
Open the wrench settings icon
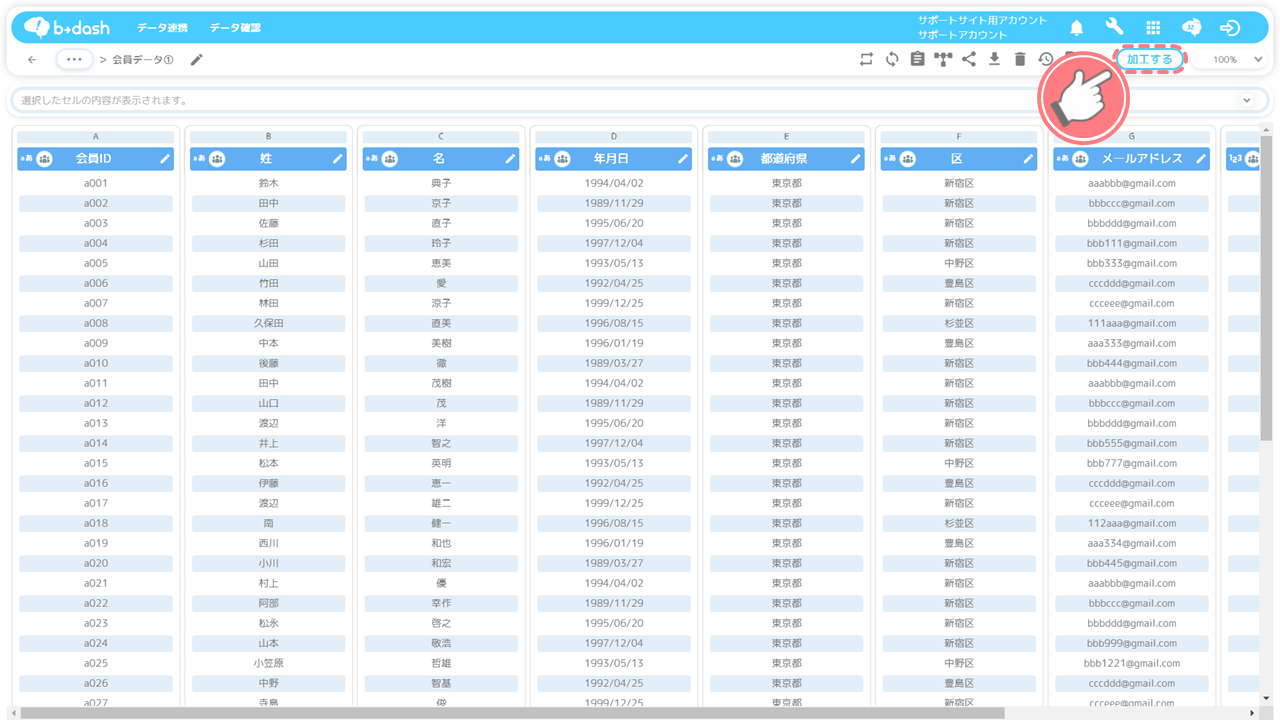(1114, 28)
